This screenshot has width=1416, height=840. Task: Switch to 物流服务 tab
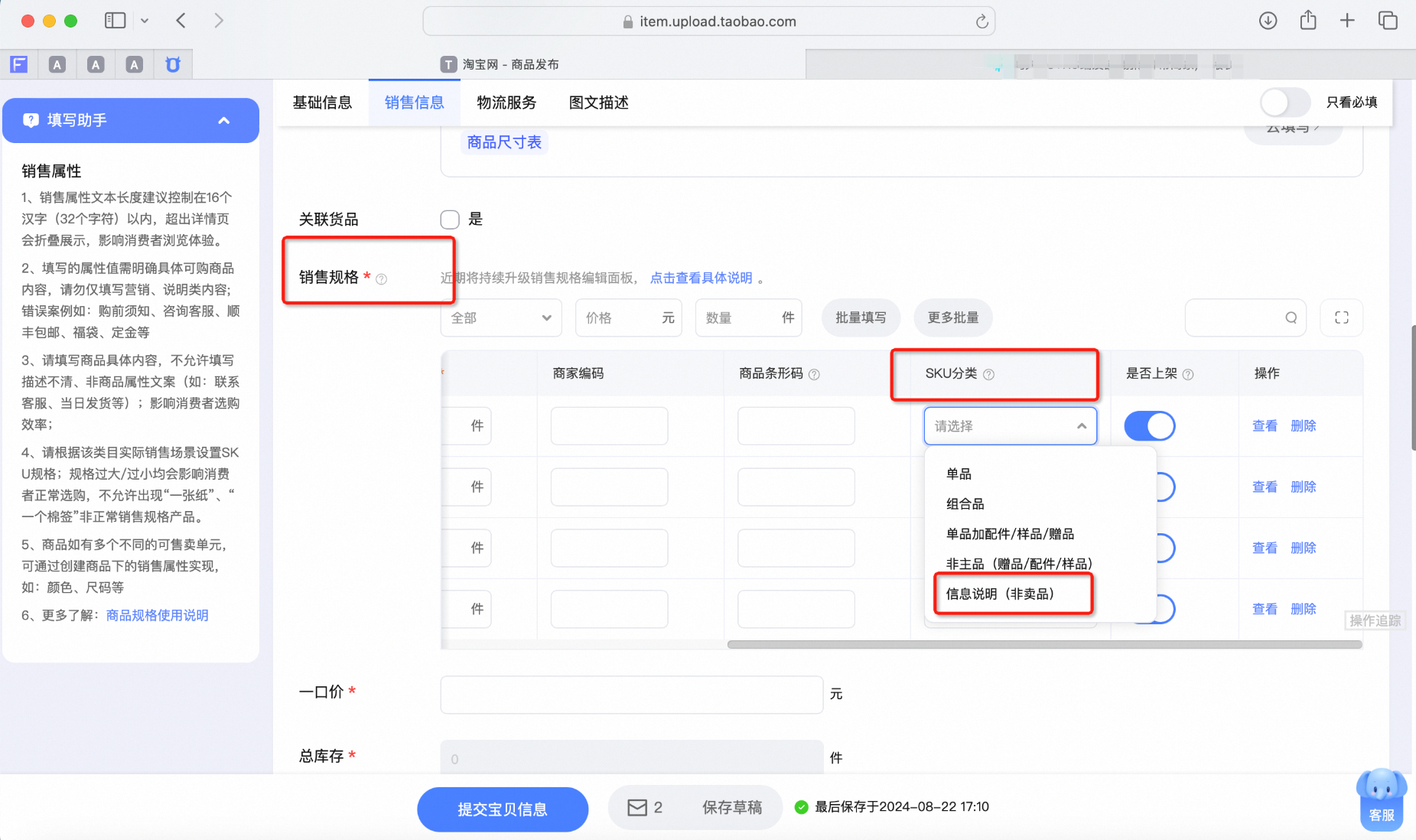506,103
